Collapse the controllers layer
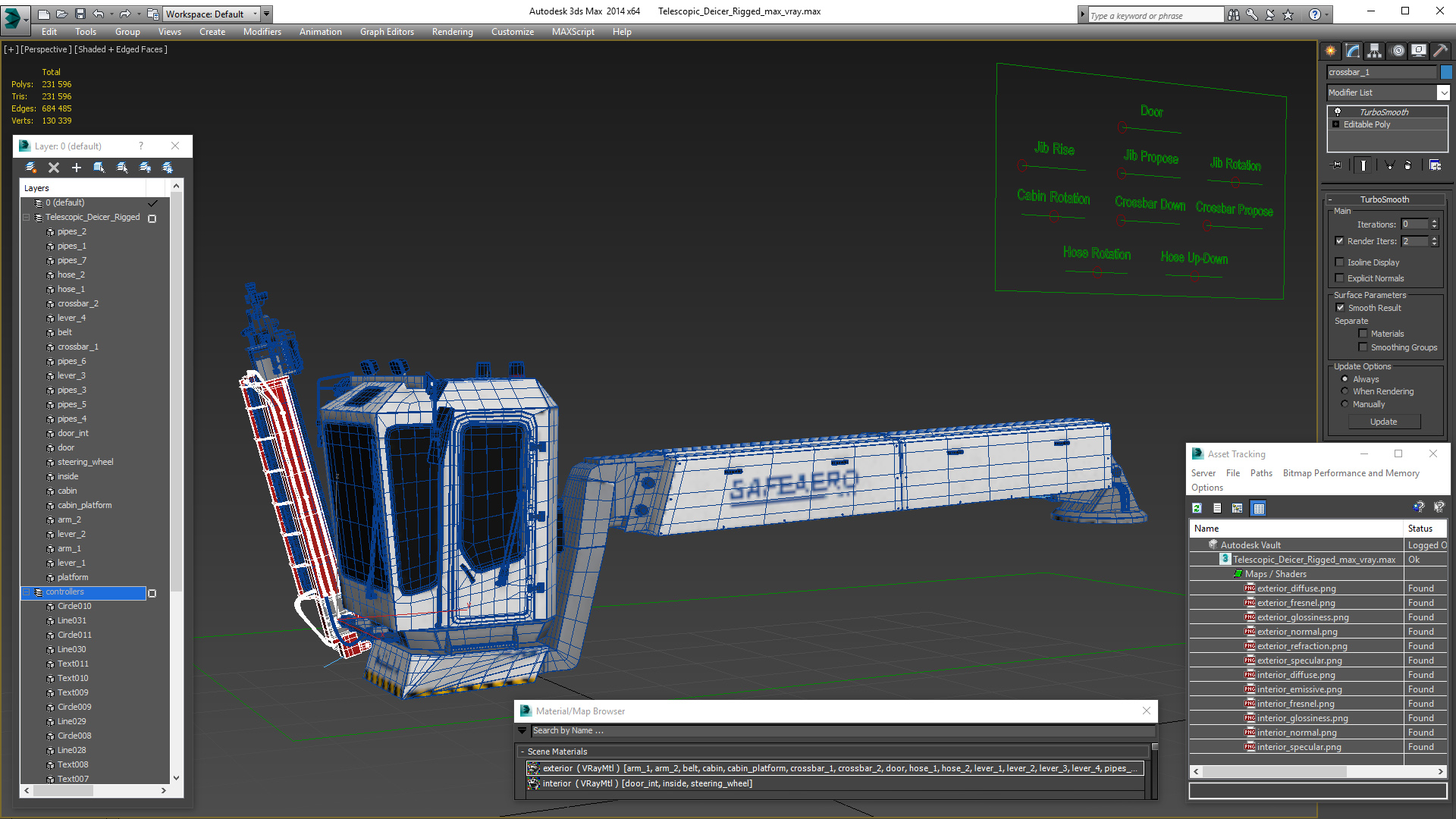The height and width of the screenshot is (819, 1456). pos(27,592)
